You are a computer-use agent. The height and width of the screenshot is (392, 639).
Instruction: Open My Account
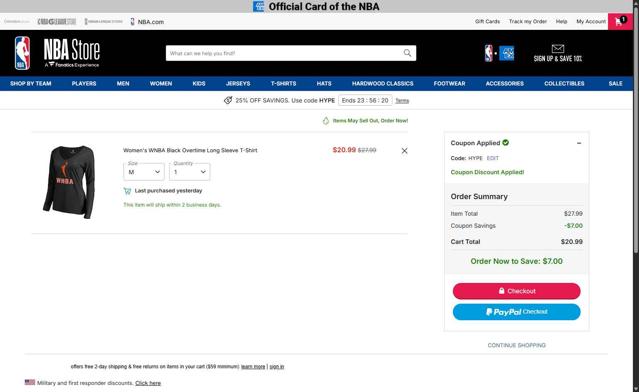(591, 22)
